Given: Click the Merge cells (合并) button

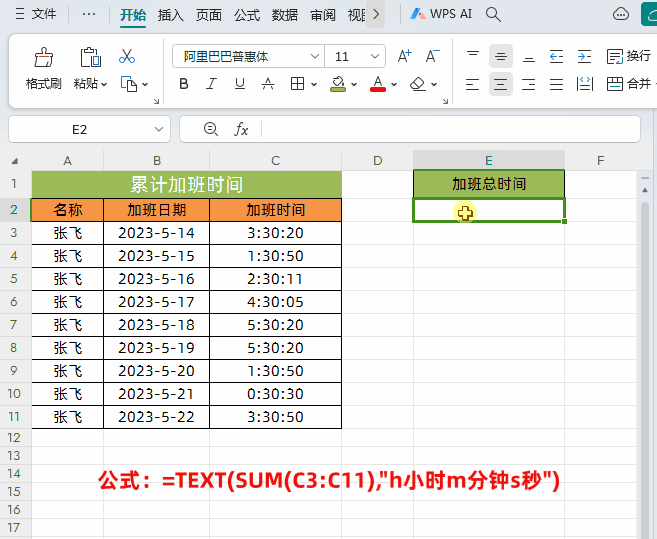Looking at the screenshot, I should point(629,84).
